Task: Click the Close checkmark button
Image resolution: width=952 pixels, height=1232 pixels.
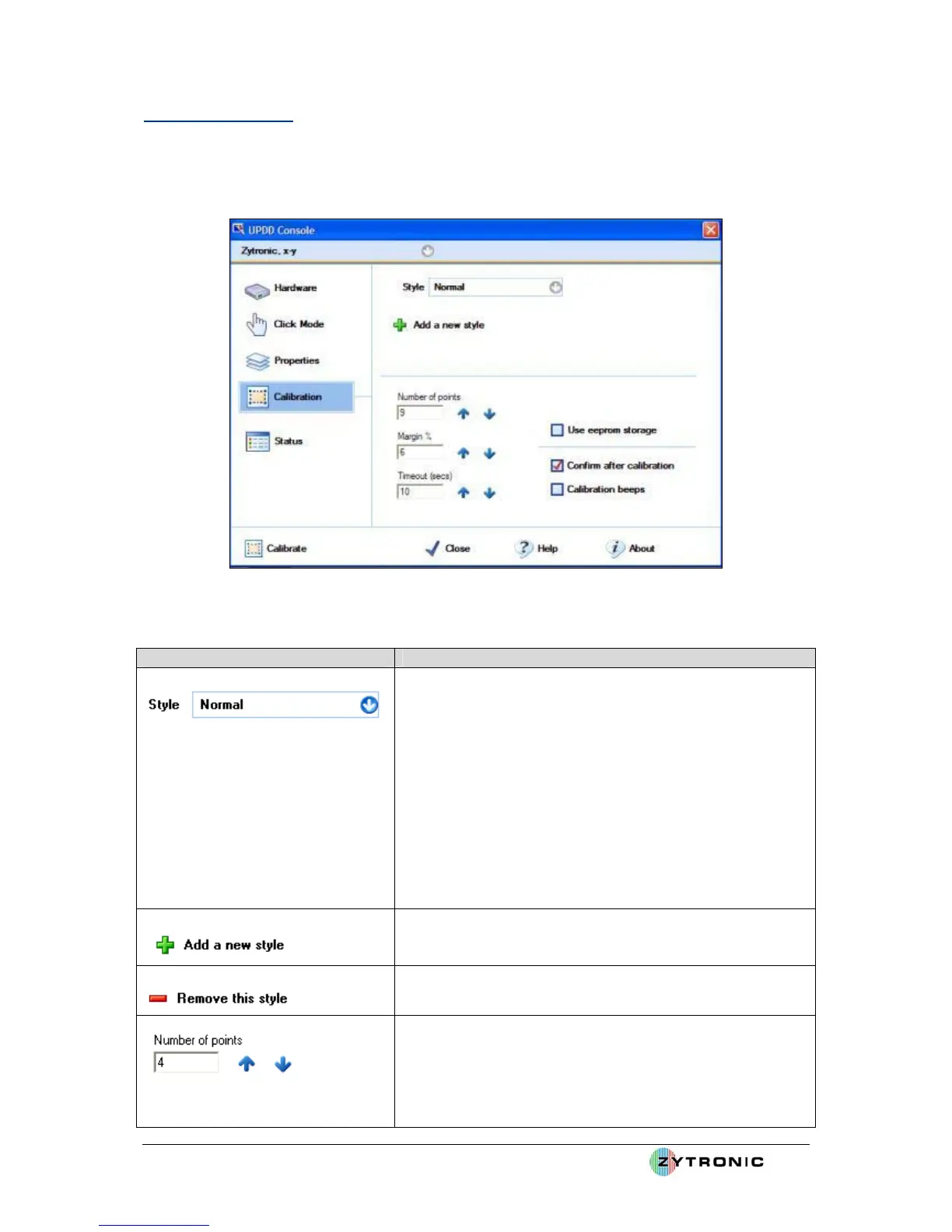Action: 447,548
